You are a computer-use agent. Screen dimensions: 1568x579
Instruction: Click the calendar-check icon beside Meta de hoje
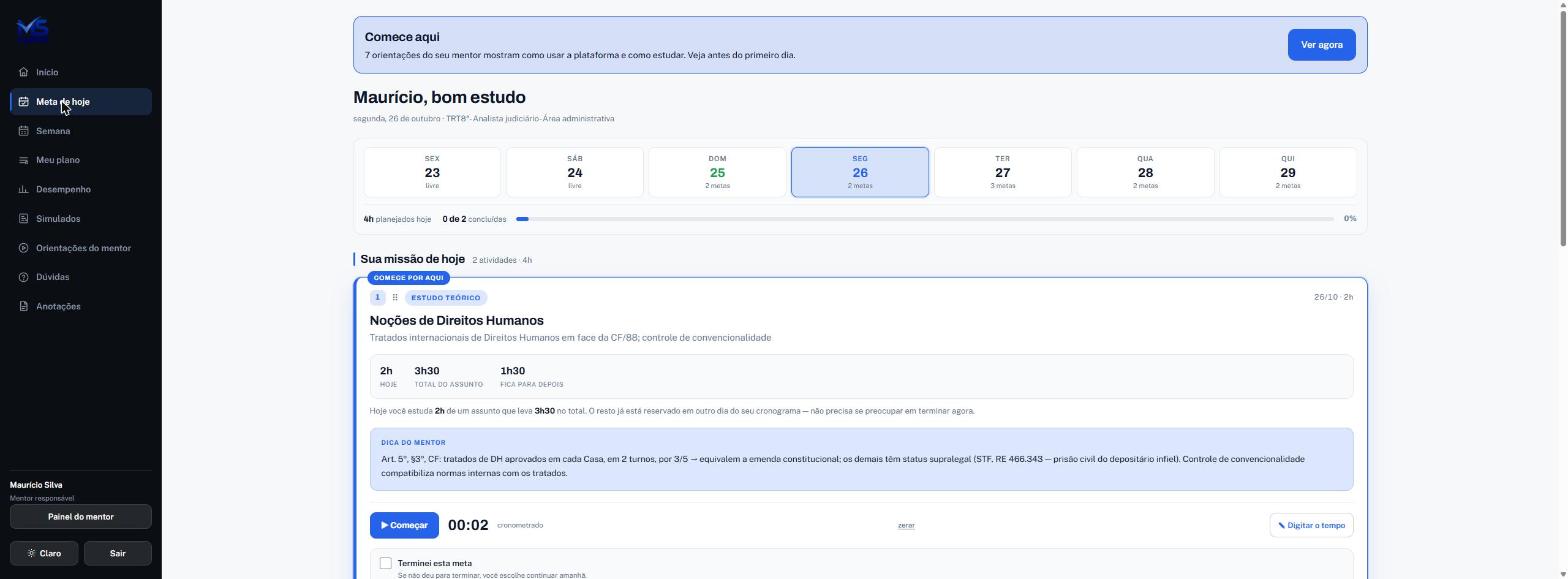coord(24,101)
